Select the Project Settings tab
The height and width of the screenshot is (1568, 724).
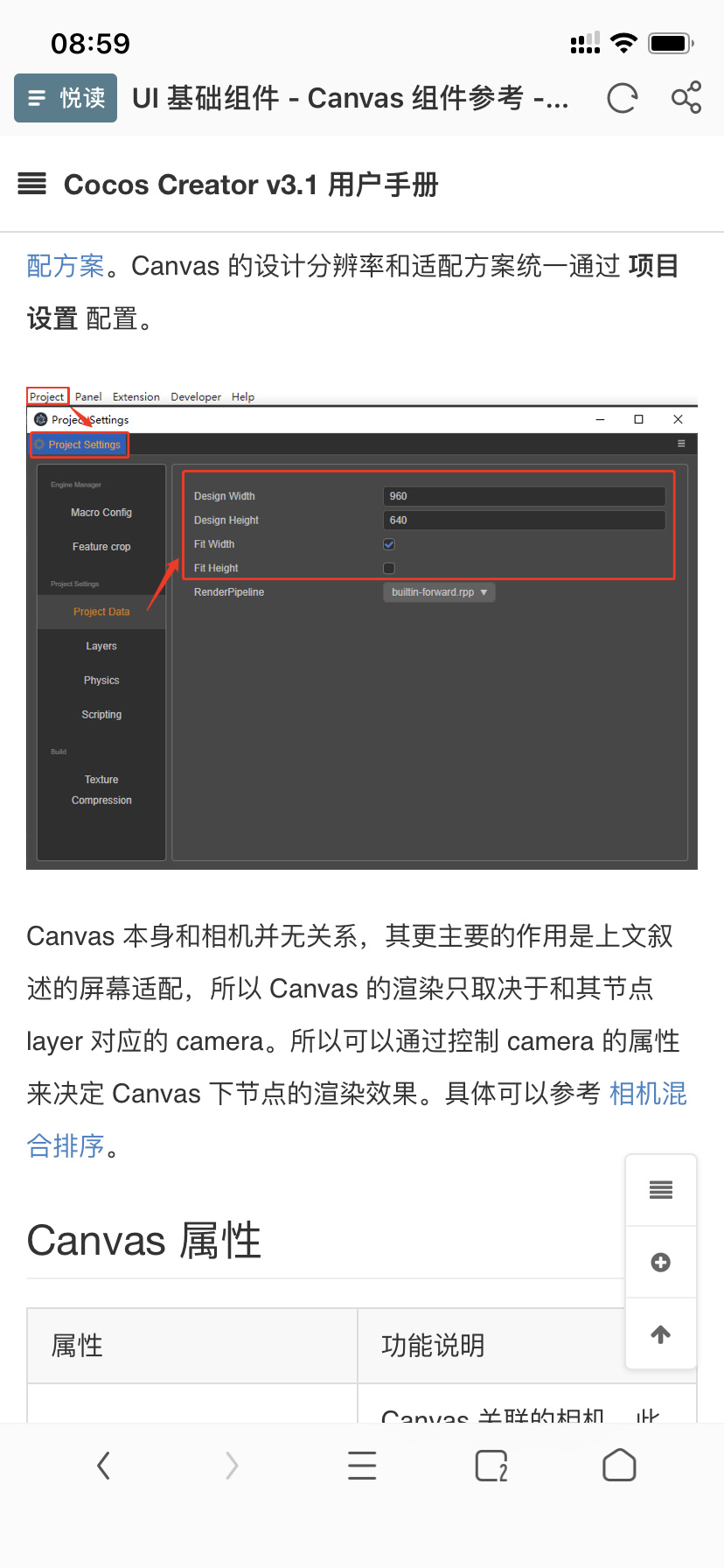[80, 444]
